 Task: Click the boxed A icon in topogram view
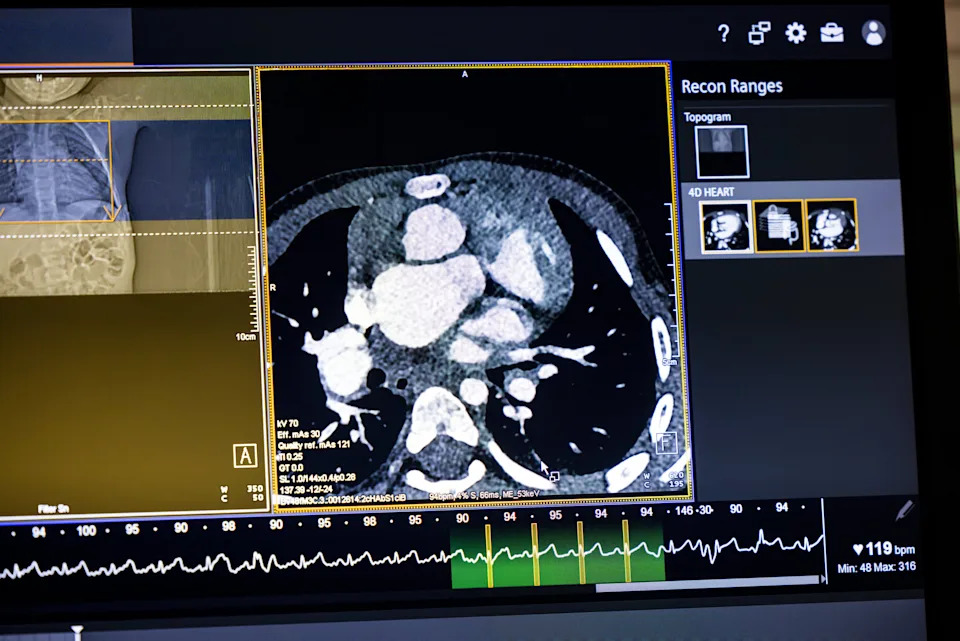click(245, 455)
